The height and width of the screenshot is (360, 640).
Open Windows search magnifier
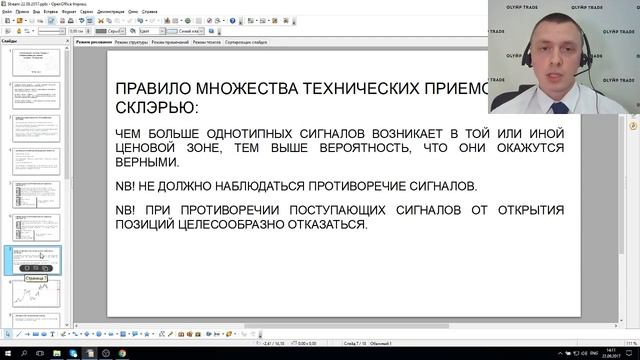click(x=24, y=353)
